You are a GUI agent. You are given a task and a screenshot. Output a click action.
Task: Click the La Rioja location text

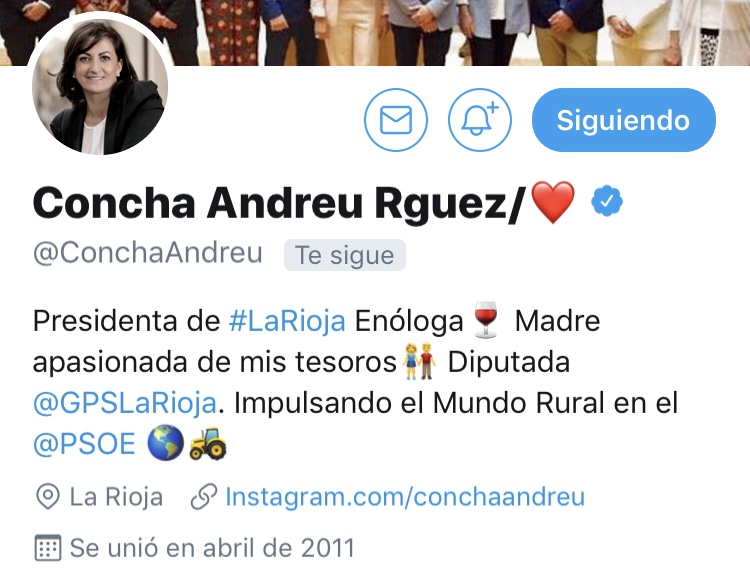tap(116, 496)
